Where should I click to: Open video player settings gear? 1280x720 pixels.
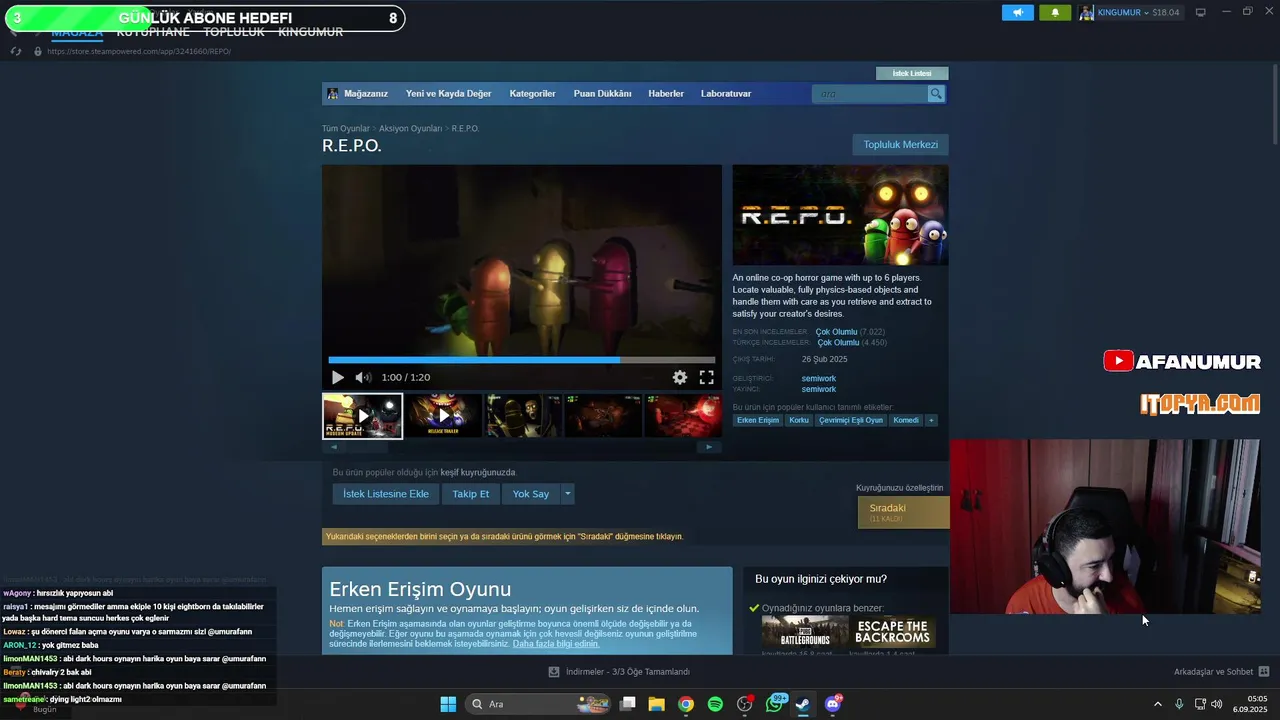pyautogui.click(x=680, y=377)
